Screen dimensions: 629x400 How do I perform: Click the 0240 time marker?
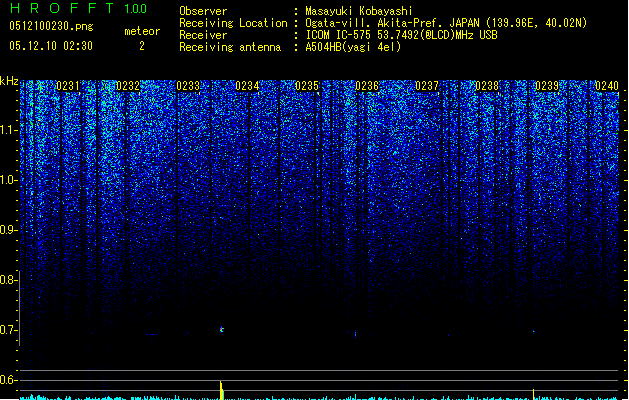pyautogui.click(x=607, y=86)
